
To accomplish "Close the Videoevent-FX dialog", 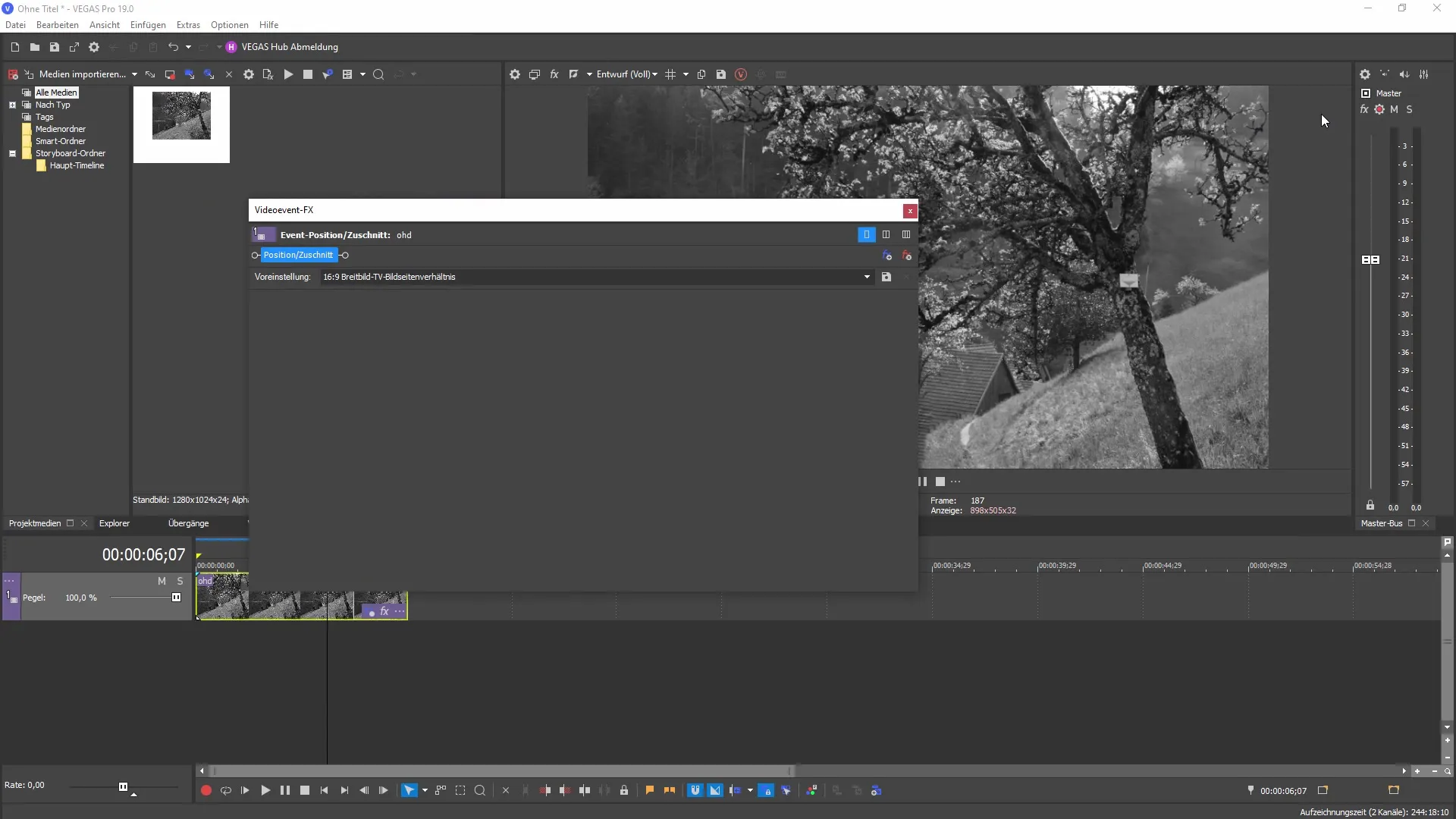I will (910, 211).
